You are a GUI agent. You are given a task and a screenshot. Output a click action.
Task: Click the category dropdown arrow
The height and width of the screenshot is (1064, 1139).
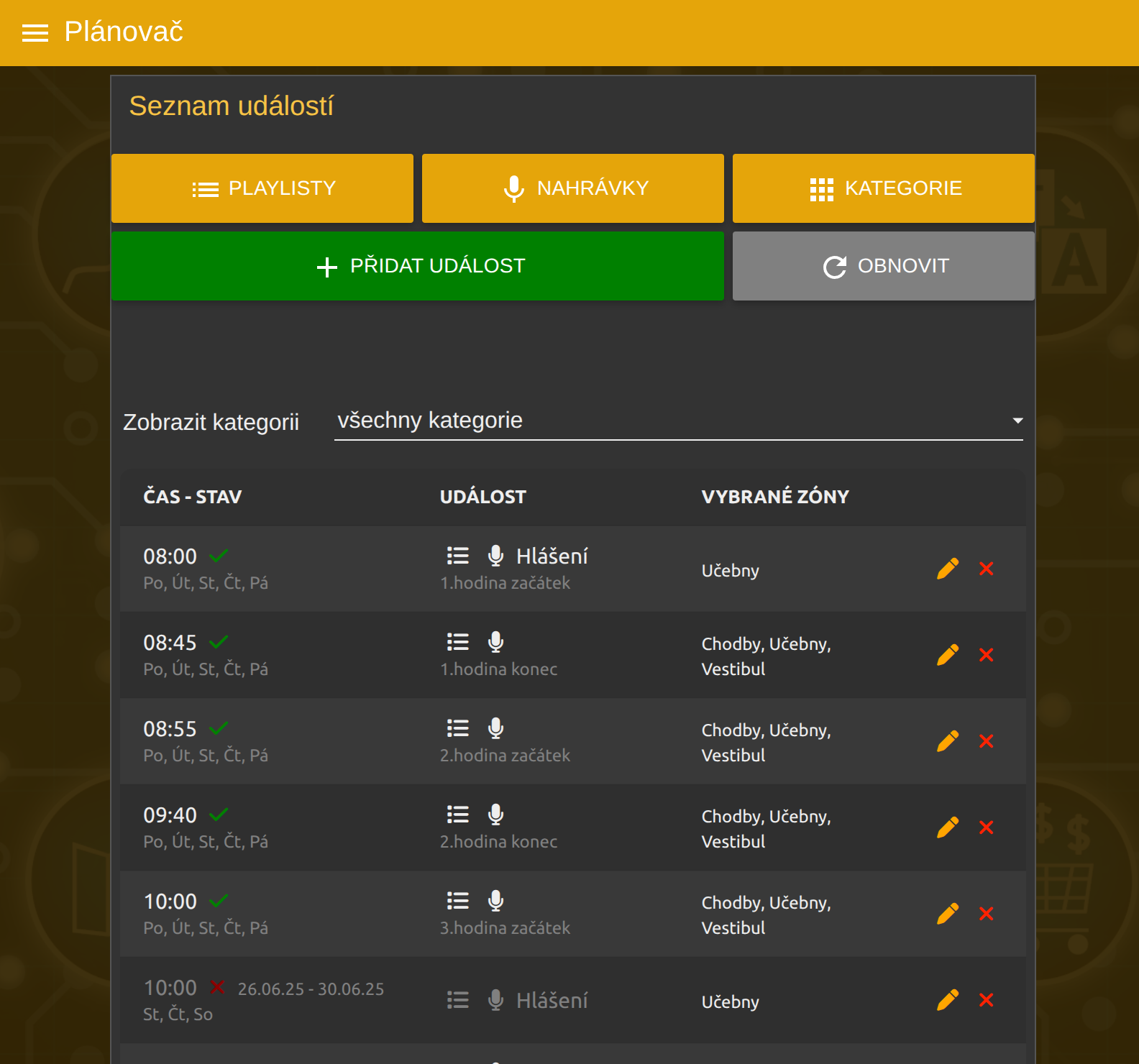pos(1017,421)
